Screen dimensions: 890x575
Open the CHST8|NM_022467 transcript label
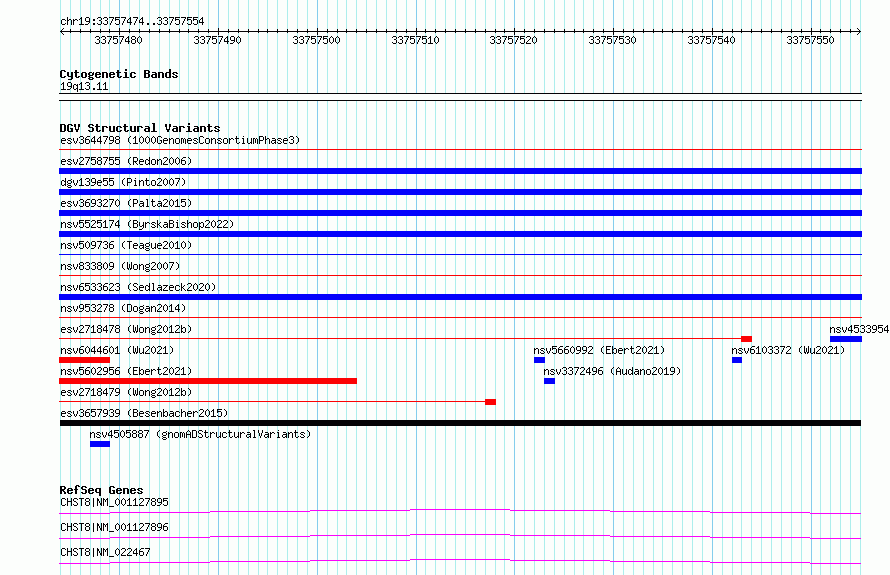tap(105, 552)
